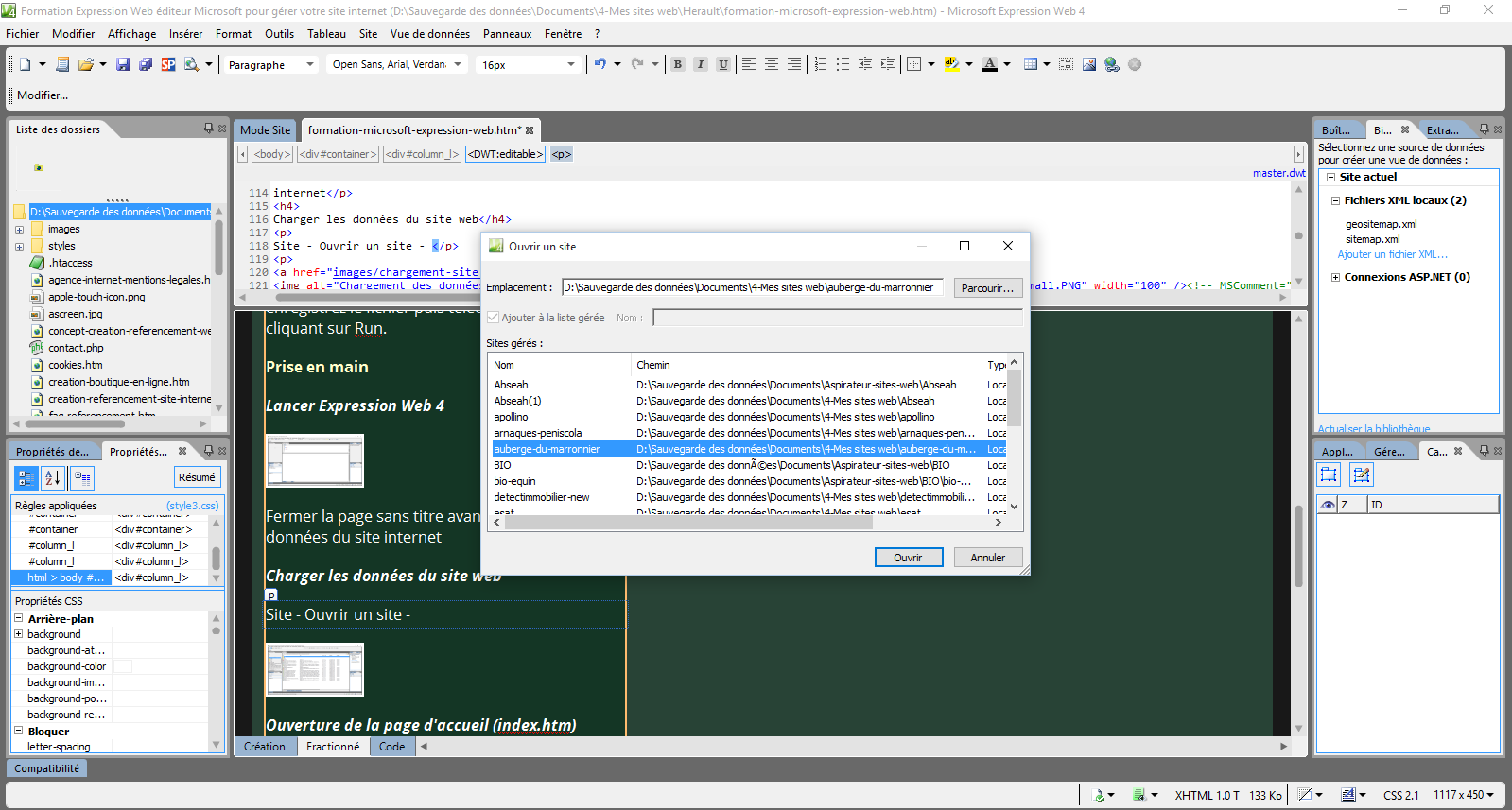Switch to the Code view tab
1512x810 pixels.
tap(391, 747)
